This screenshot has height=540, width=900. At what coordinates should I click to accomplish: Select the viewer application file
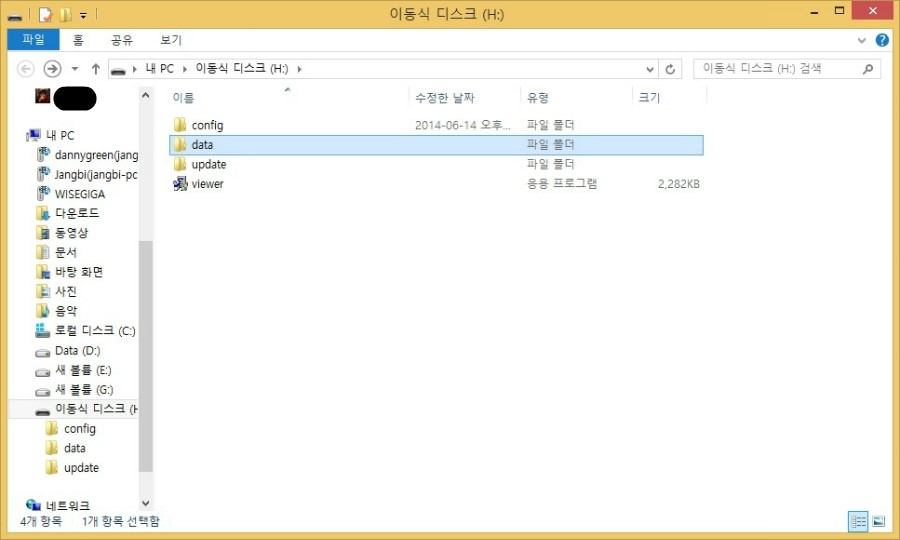click(x=207, y=184)
